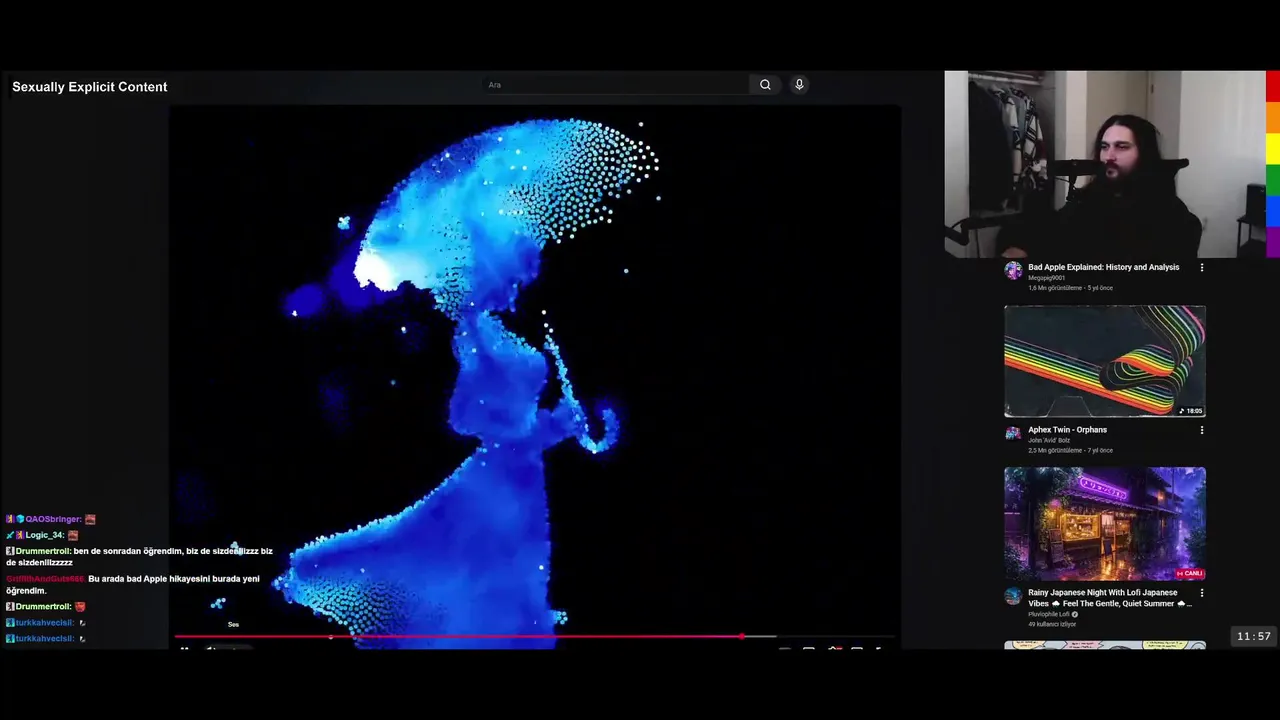Viewport: 1280px width, 720px height.
Task: Click '2,5 Mn görüntüleme · 7 yıl önce' text
Action: [1070, 451]
